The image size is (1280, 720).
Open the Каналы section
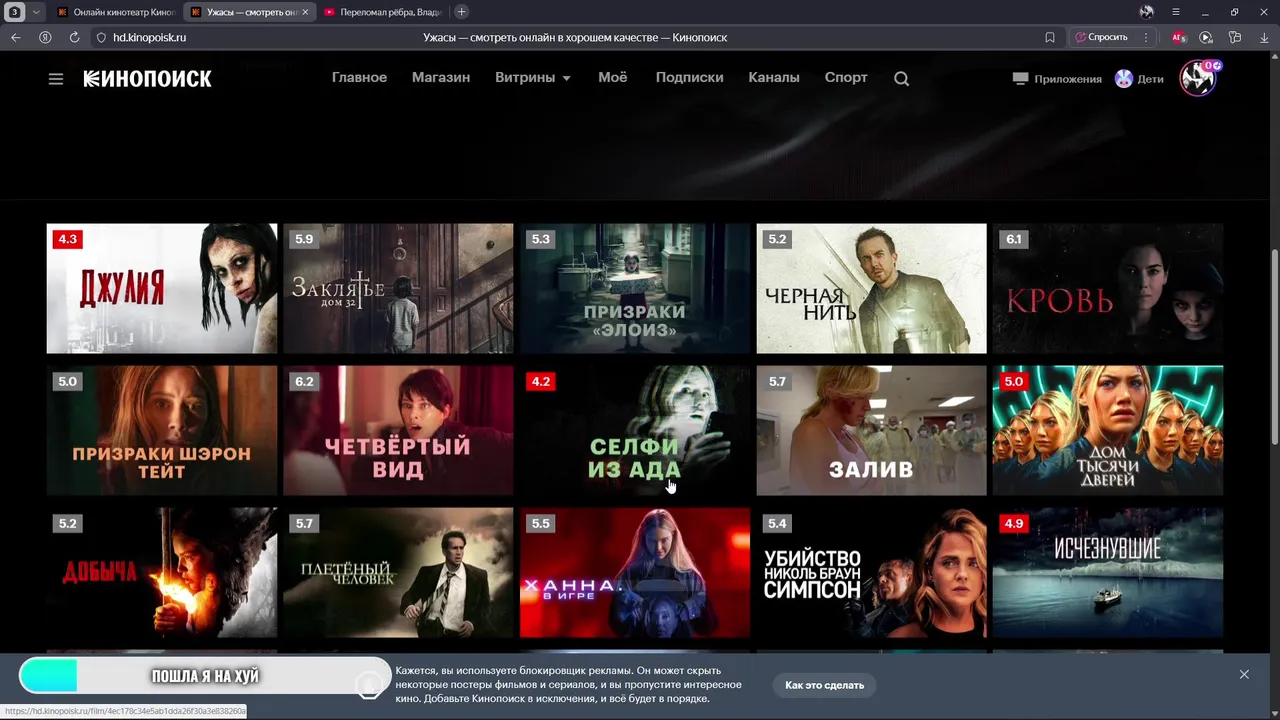coord(774,78)
